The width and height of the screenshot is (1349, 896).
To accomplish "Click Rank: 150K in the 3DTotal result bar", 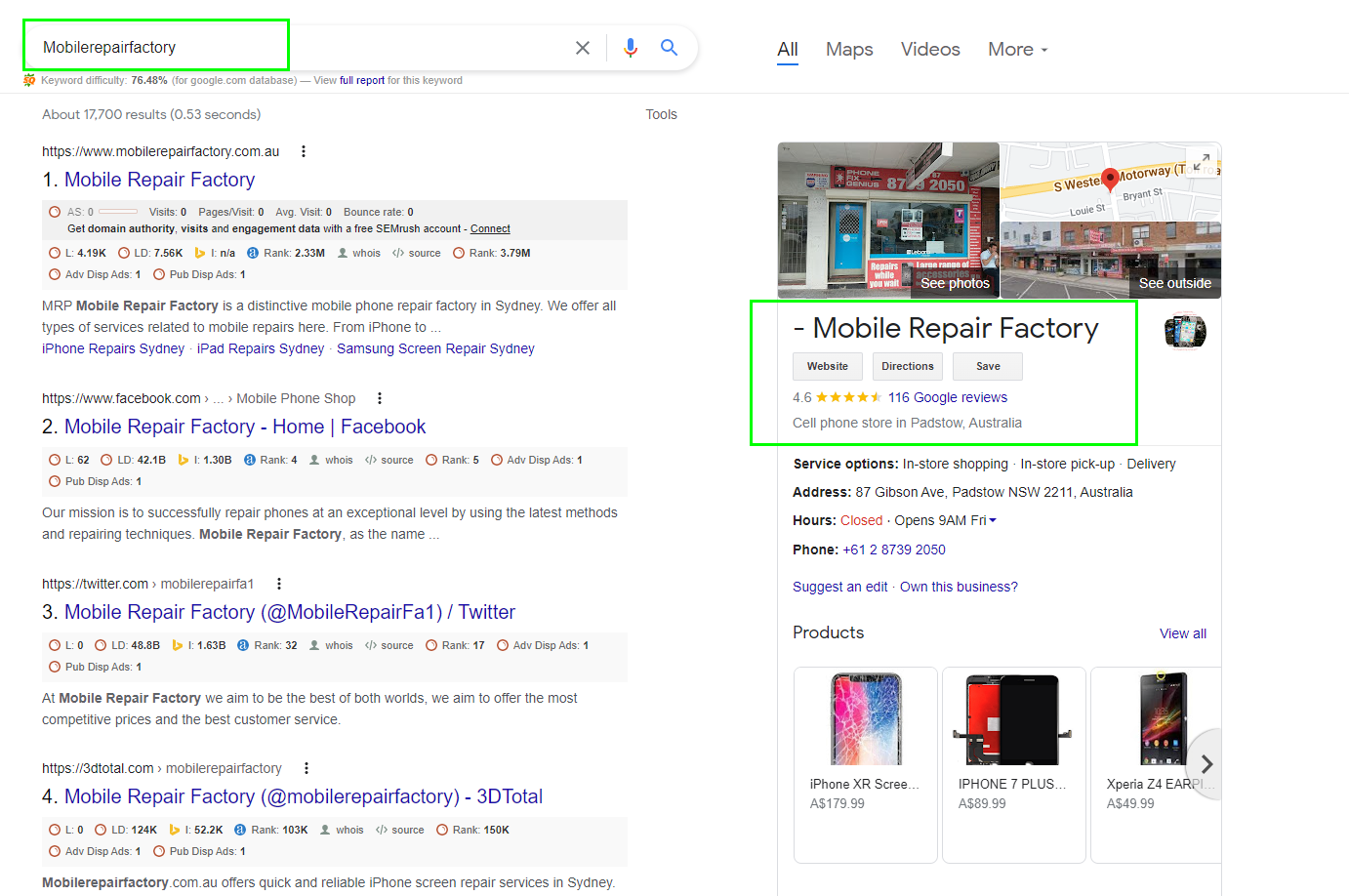I will pos(473,830).
